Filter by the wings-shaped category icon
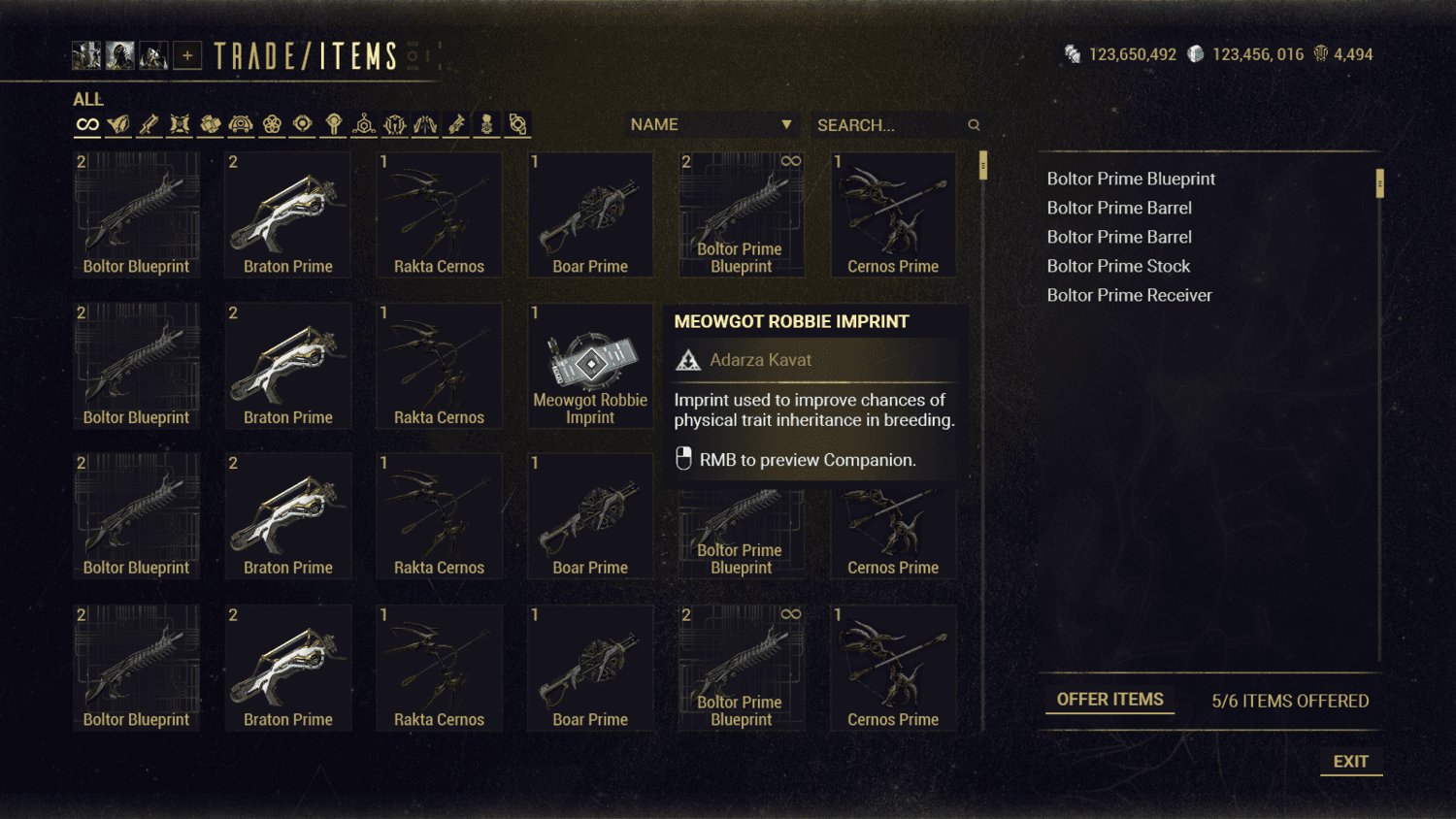 click(x=425, y=124)
